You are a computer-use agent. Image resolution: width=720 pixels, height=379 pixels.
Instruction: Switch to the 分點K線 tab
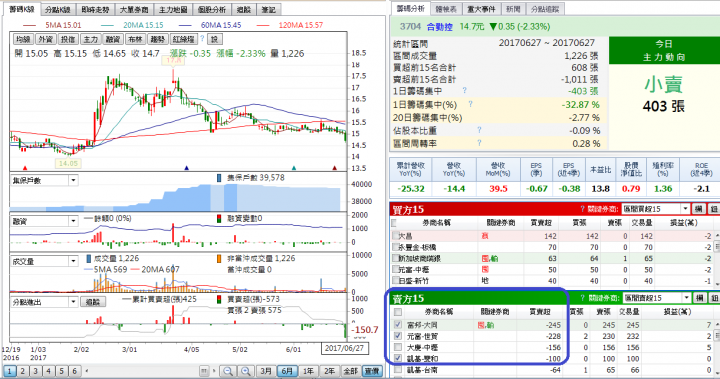click(x=57, y=10)
